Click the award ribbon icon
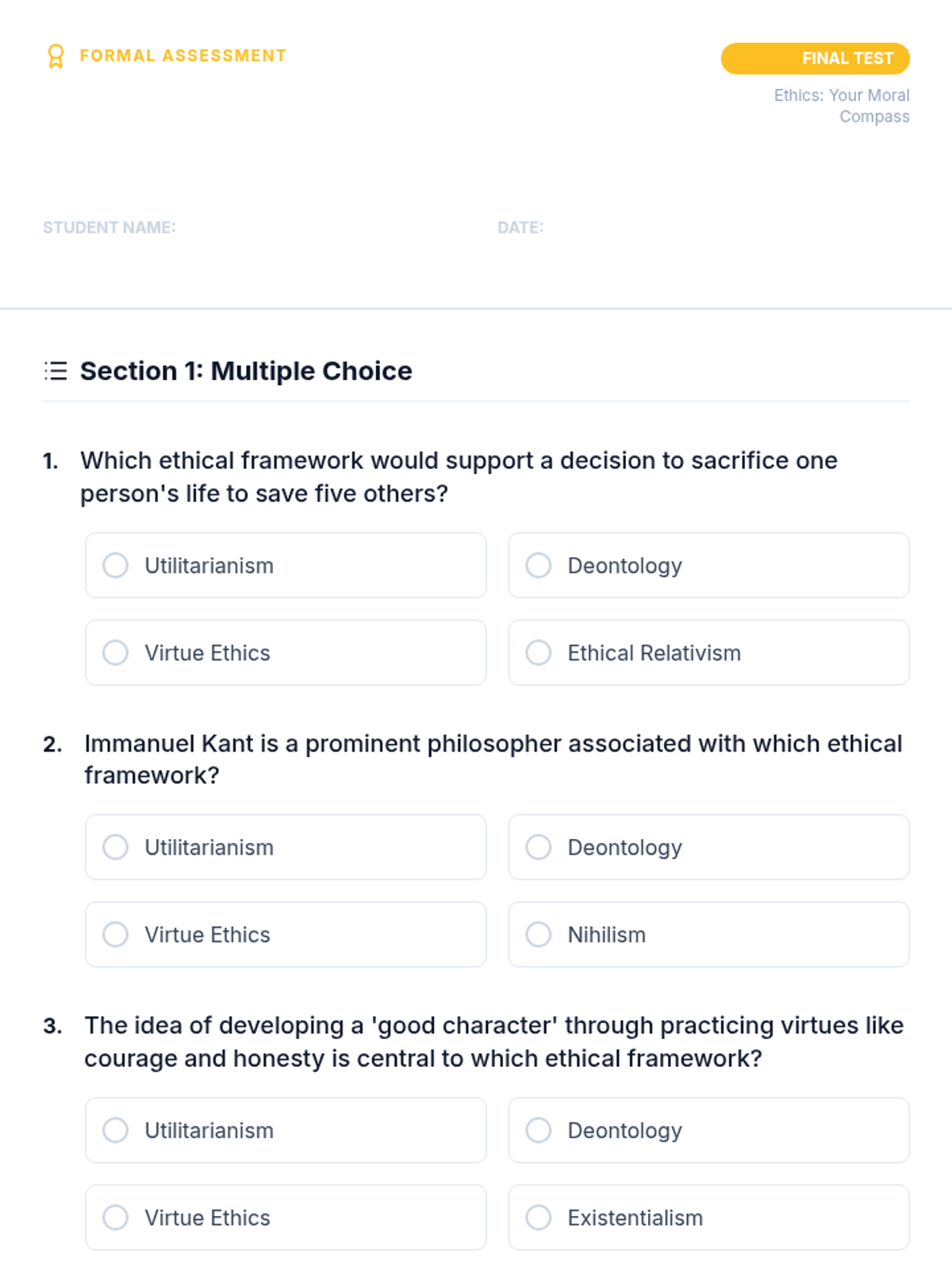This screenshot has width=952, height=1270. point(56,56)
